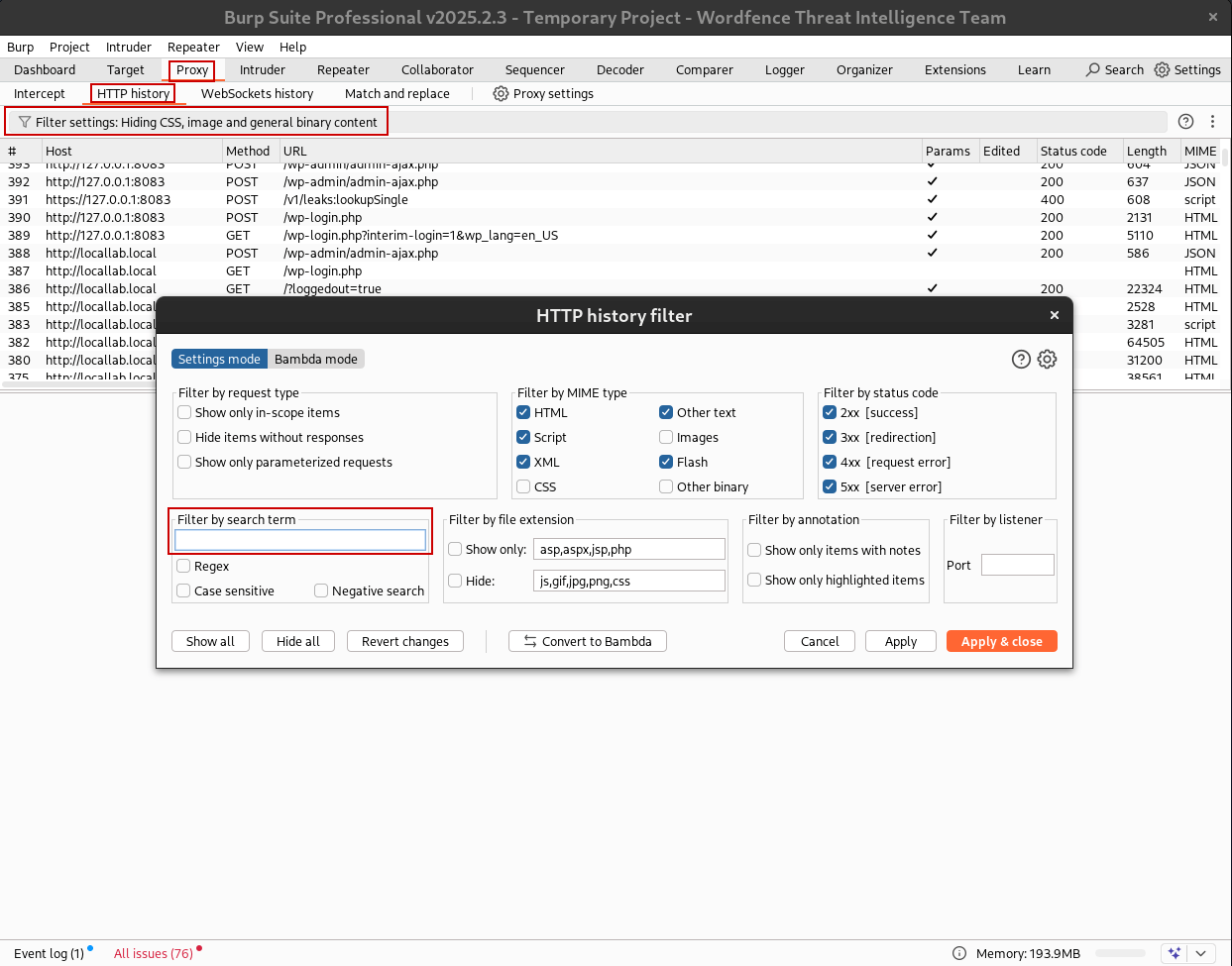Expand the dropdown arrow in the status bar
1232x966 pixels.
(x=1201, y=953)
